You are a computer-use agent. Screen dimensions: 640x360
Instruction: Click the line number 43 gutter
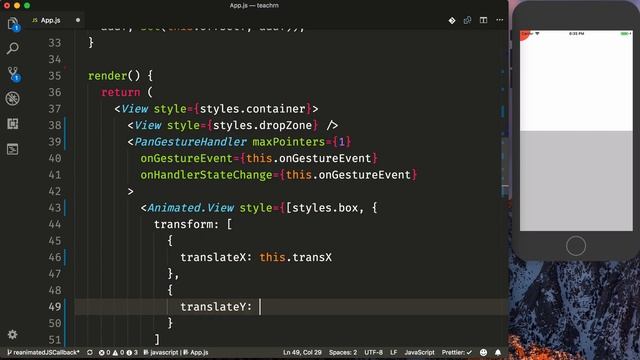[x=55, y=208]
